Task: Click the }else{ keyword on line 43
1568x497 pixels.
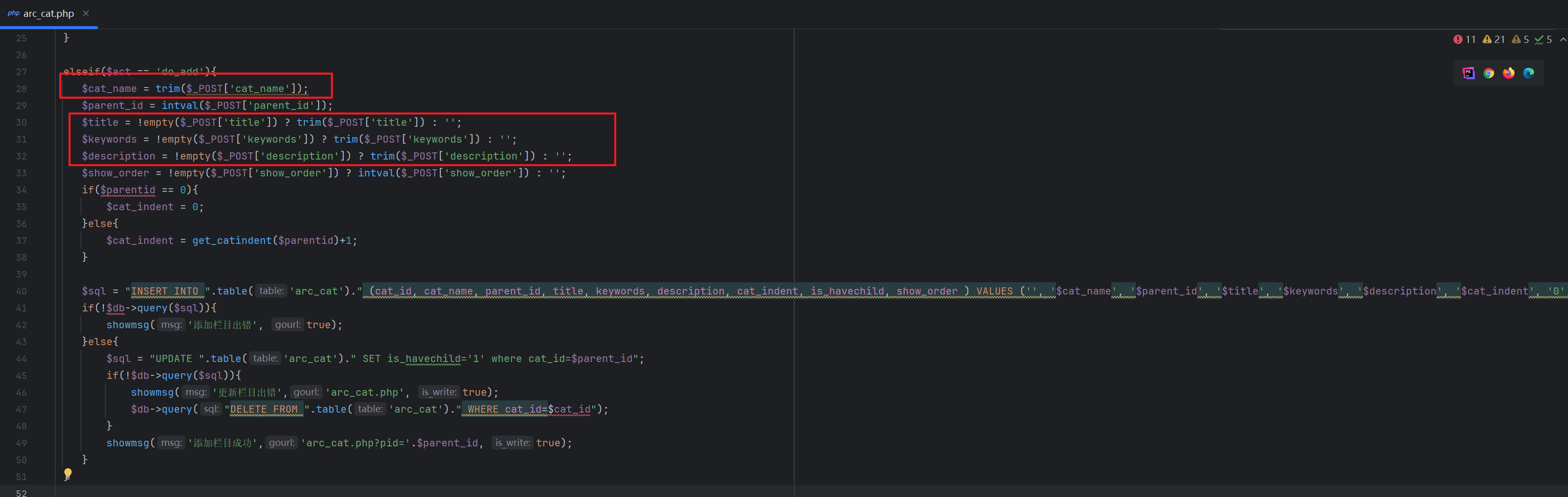Action: (100, 342)
